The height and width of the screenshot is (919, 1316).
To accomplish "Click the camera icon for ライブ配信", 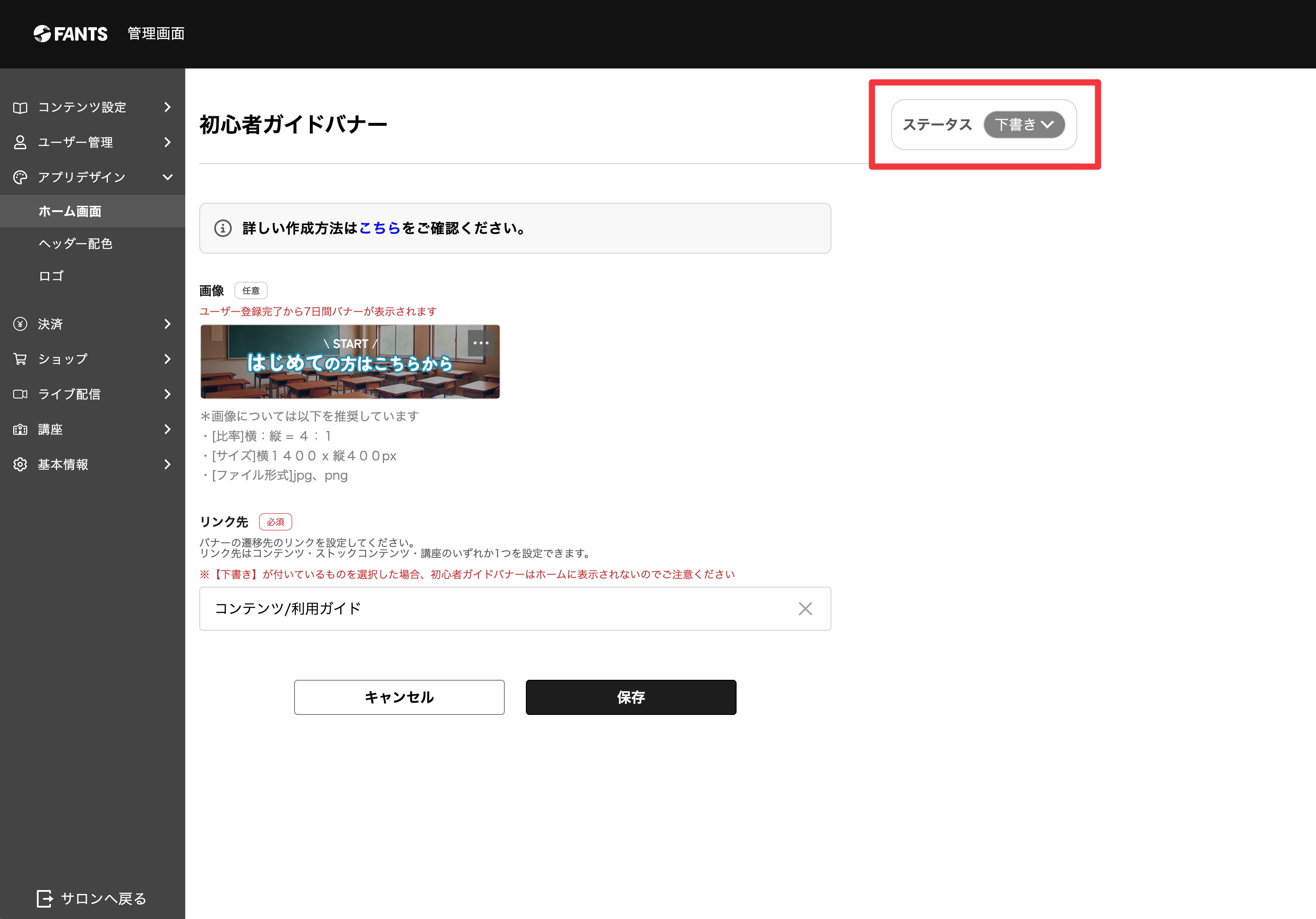I will pyautogui.click(x=20, y=394).
